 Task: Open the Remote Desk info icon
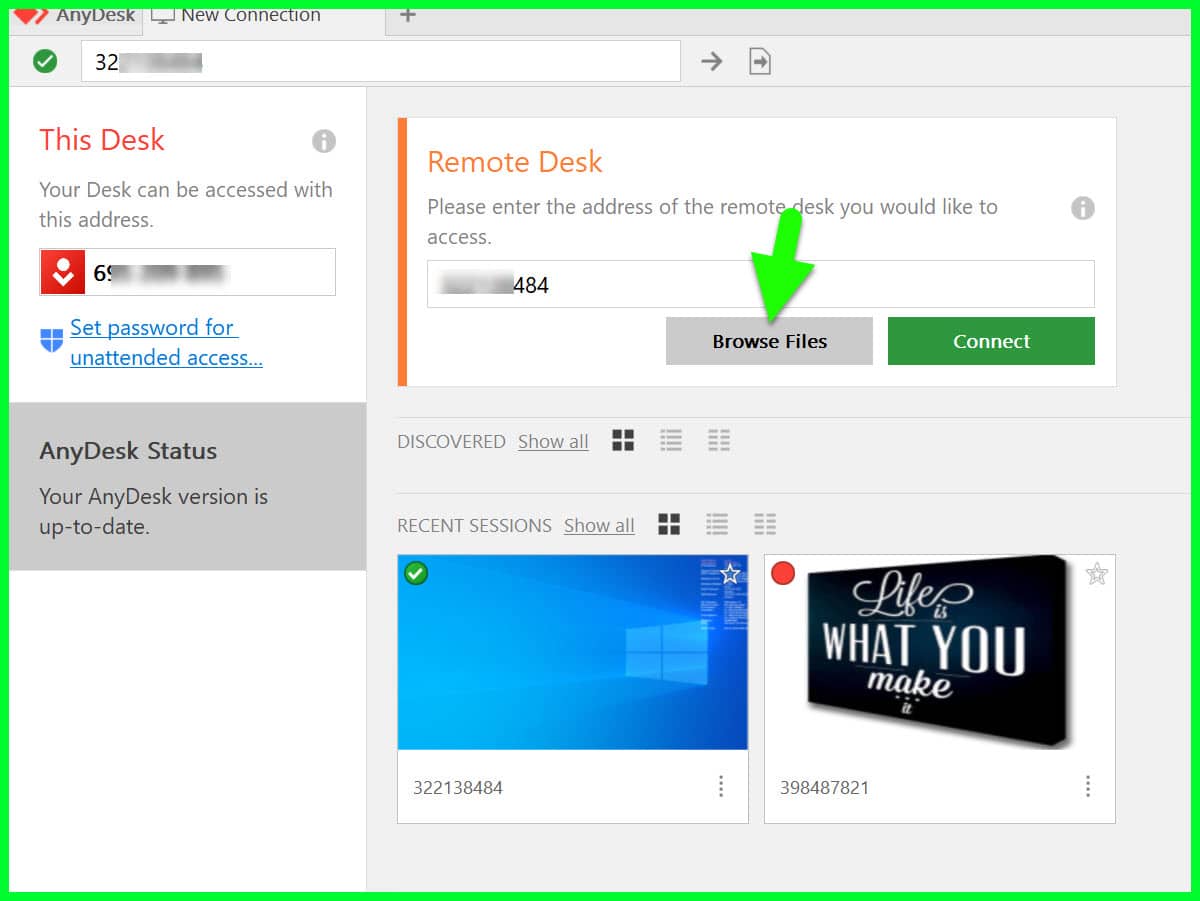tap(1083, 208)
